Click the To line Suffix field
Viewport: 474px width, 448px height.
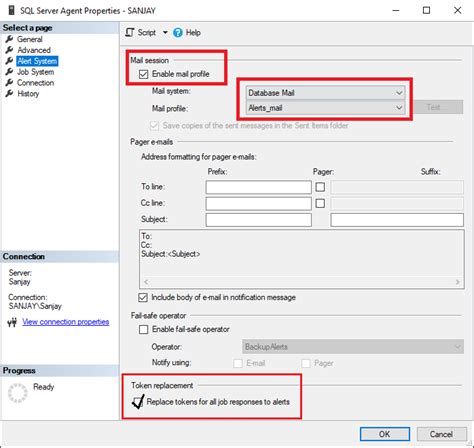coord(397,187)
